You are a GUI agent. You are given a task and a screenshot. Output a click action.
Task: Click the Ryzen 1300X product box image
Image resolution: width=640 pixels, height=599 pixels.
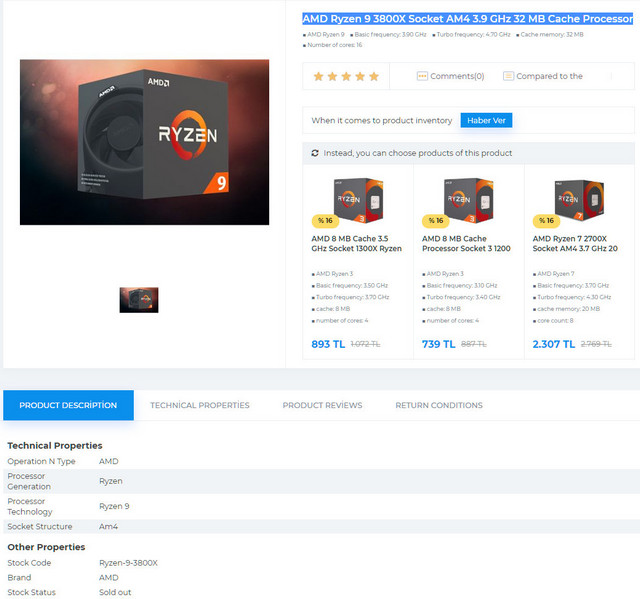(x=358, y=200)
